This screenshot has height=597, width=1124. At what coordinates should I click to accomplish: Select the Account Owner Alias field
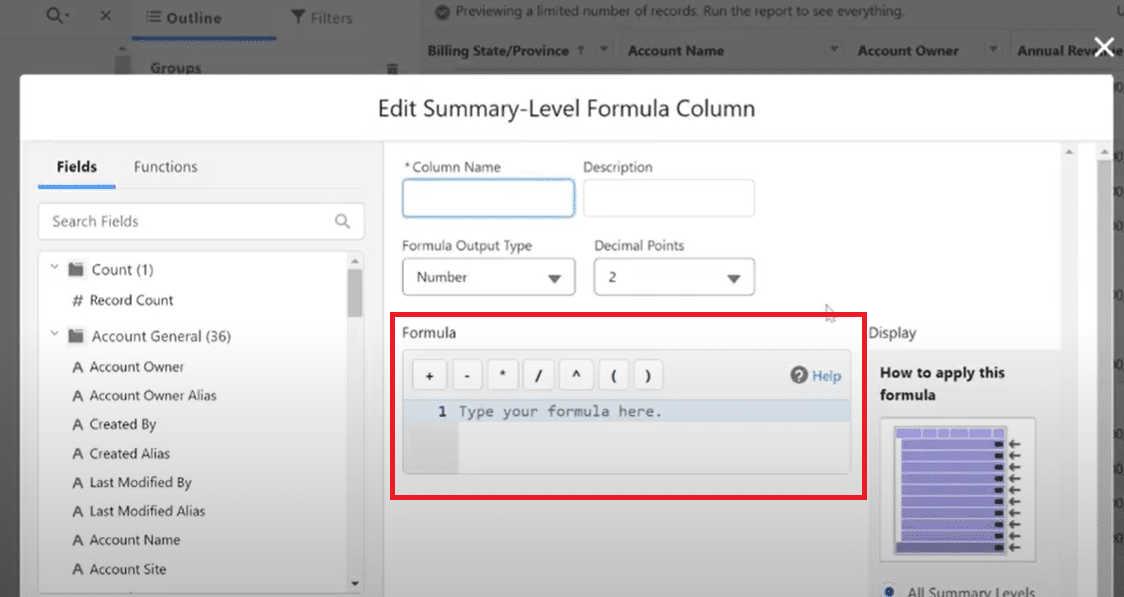coord(144,396)
